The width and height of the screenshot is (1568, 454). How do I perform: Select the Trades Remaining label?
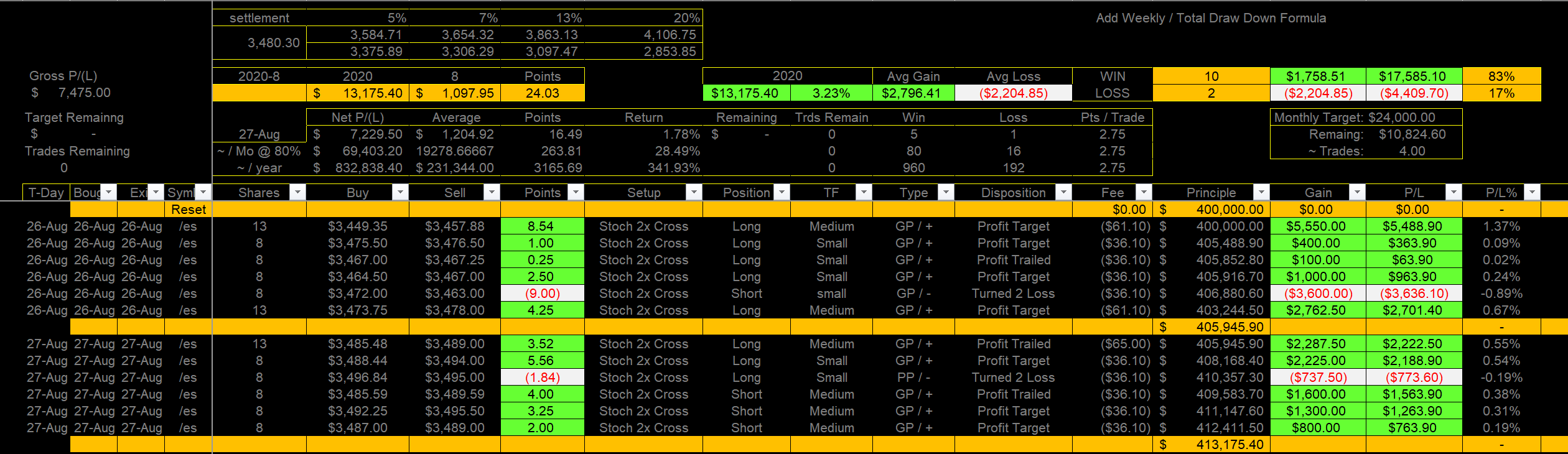[77, 151]
